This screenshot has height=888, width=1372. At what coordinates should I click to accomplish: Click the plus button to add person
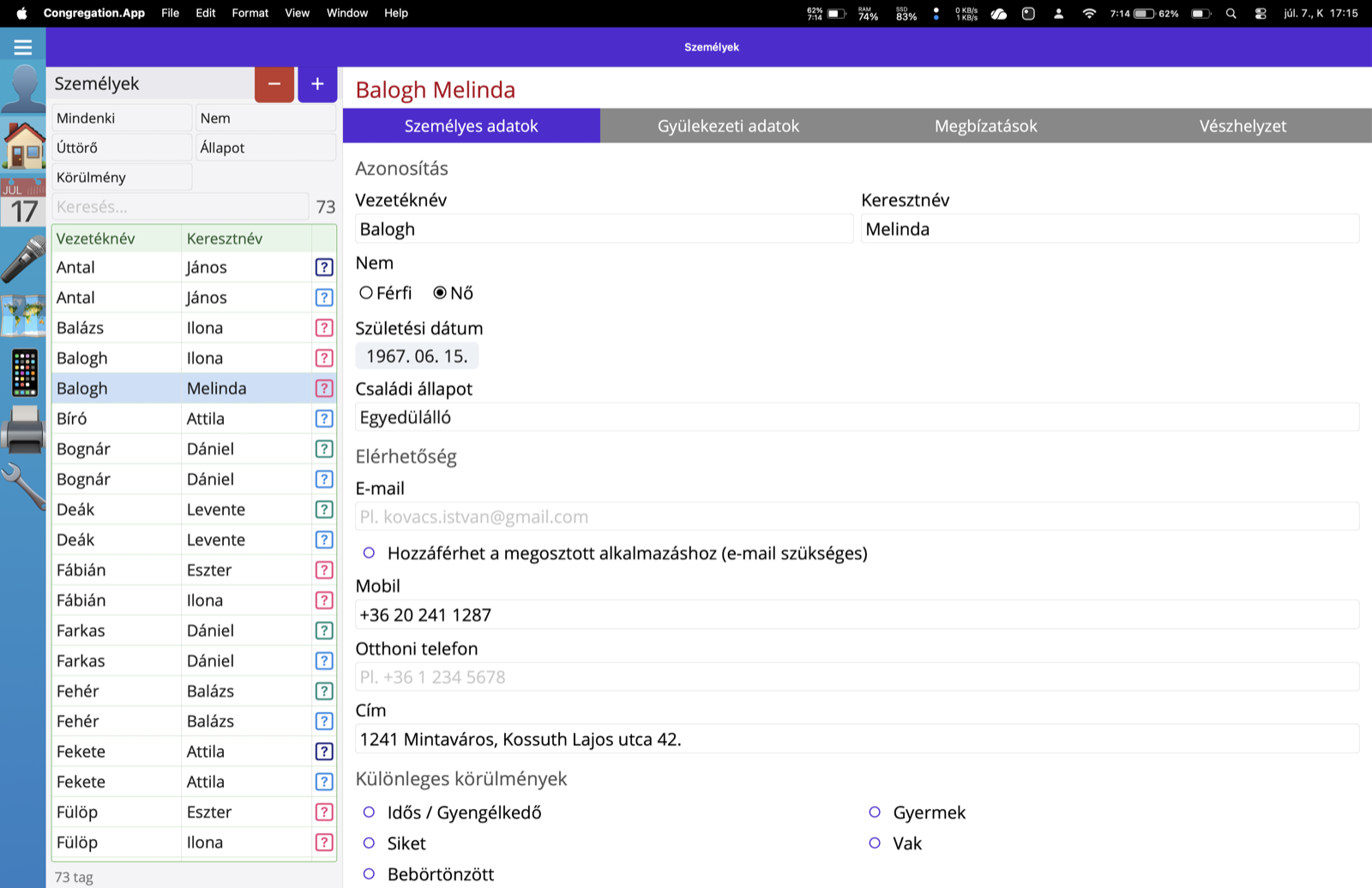317,84
